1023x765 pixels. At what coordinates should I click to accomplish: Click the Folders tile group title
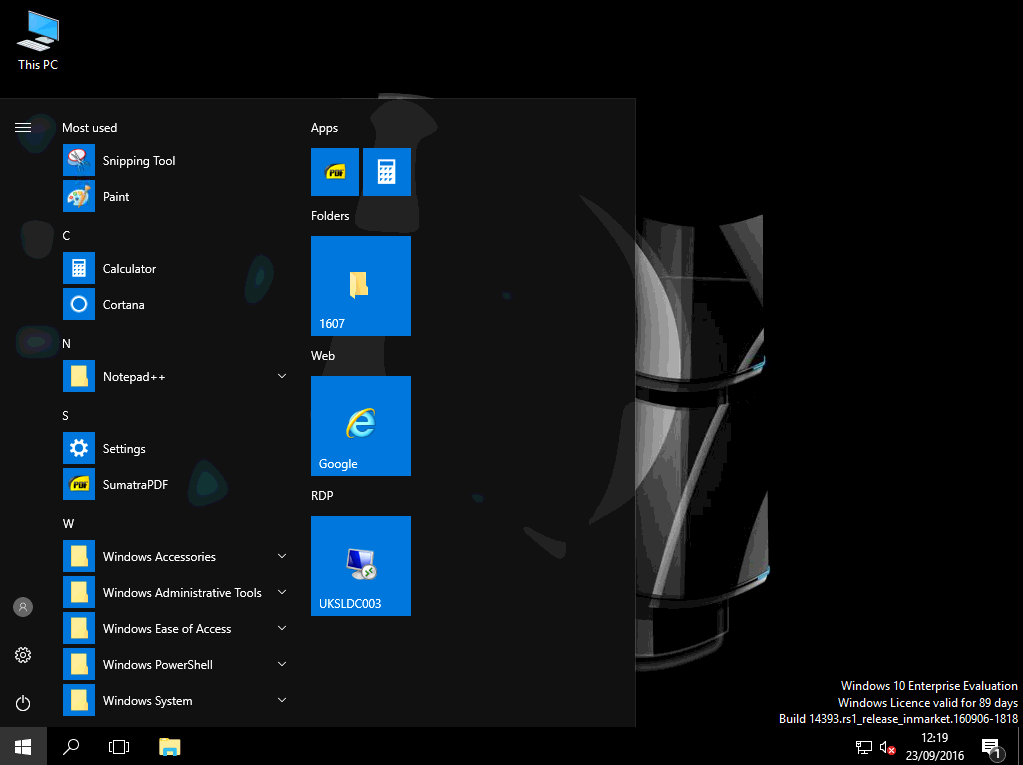[330, 216]
